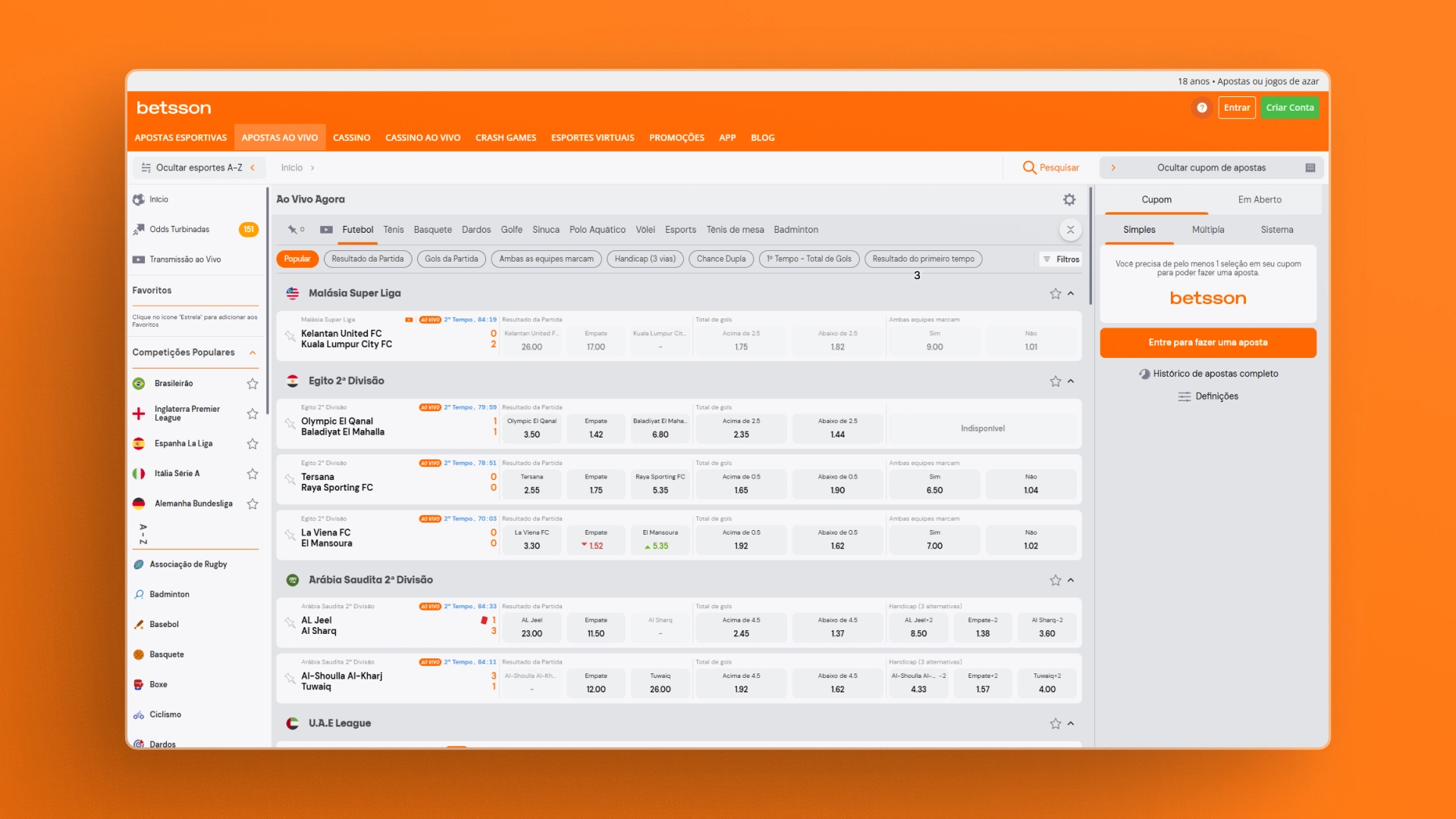
Task: Click the Odds Turbinadas sidebar icon
Action: click(x=139, y=229)
